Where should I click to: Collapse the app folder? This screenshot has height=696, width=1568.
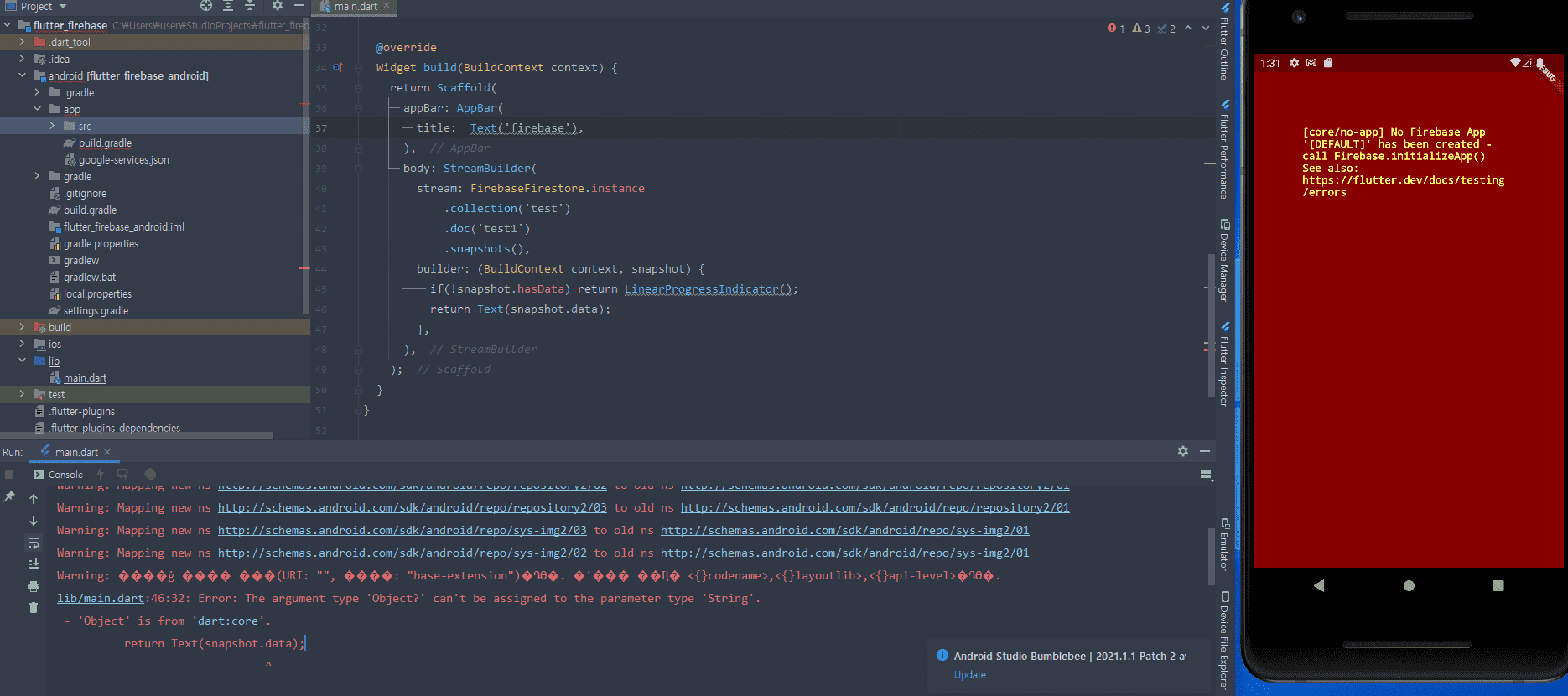click(38, 109)
